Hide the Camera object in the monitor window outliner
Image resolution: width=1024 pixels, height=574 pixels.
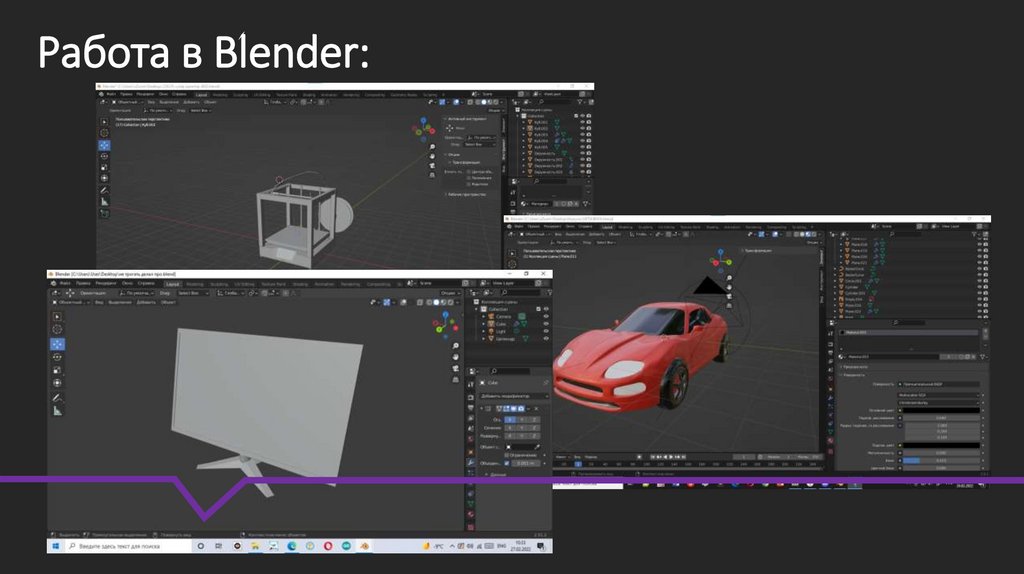[546, 317]
